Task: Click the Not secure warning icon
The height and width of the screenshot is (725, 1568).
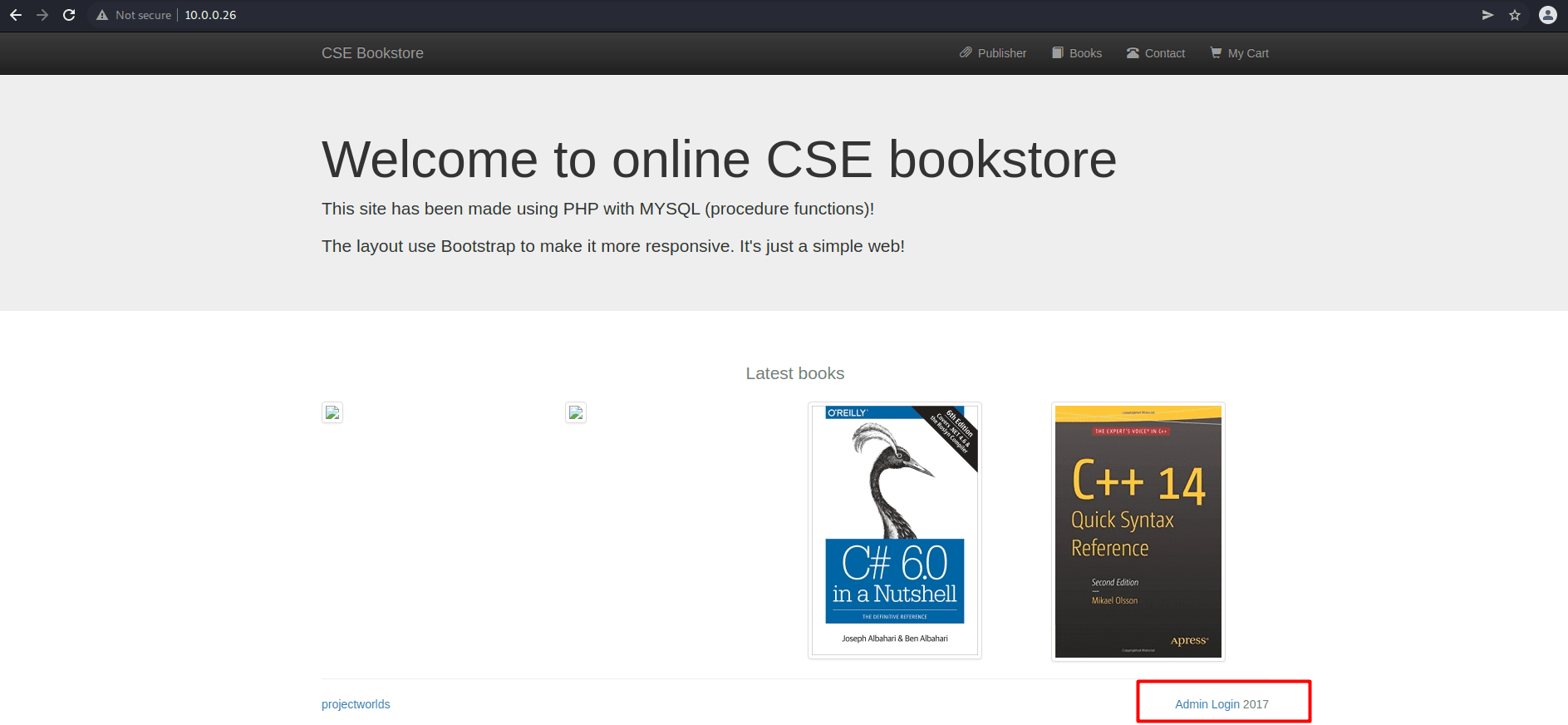Action: (x=102, y=15)
